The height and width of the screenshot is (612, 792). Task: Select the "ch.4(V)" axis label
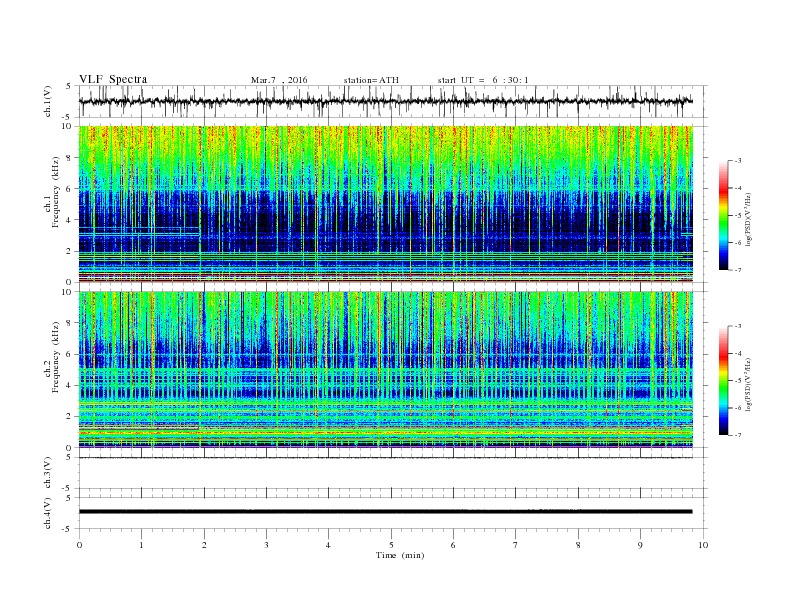[x=48, y=513]
